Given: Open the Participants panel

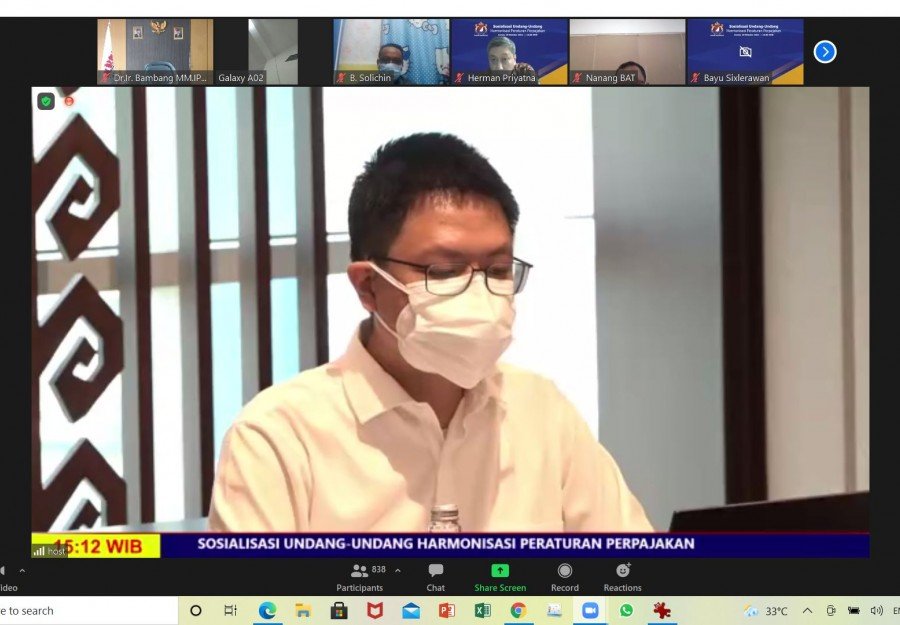Looking at the screenshot, I should [x=360, y=577].
